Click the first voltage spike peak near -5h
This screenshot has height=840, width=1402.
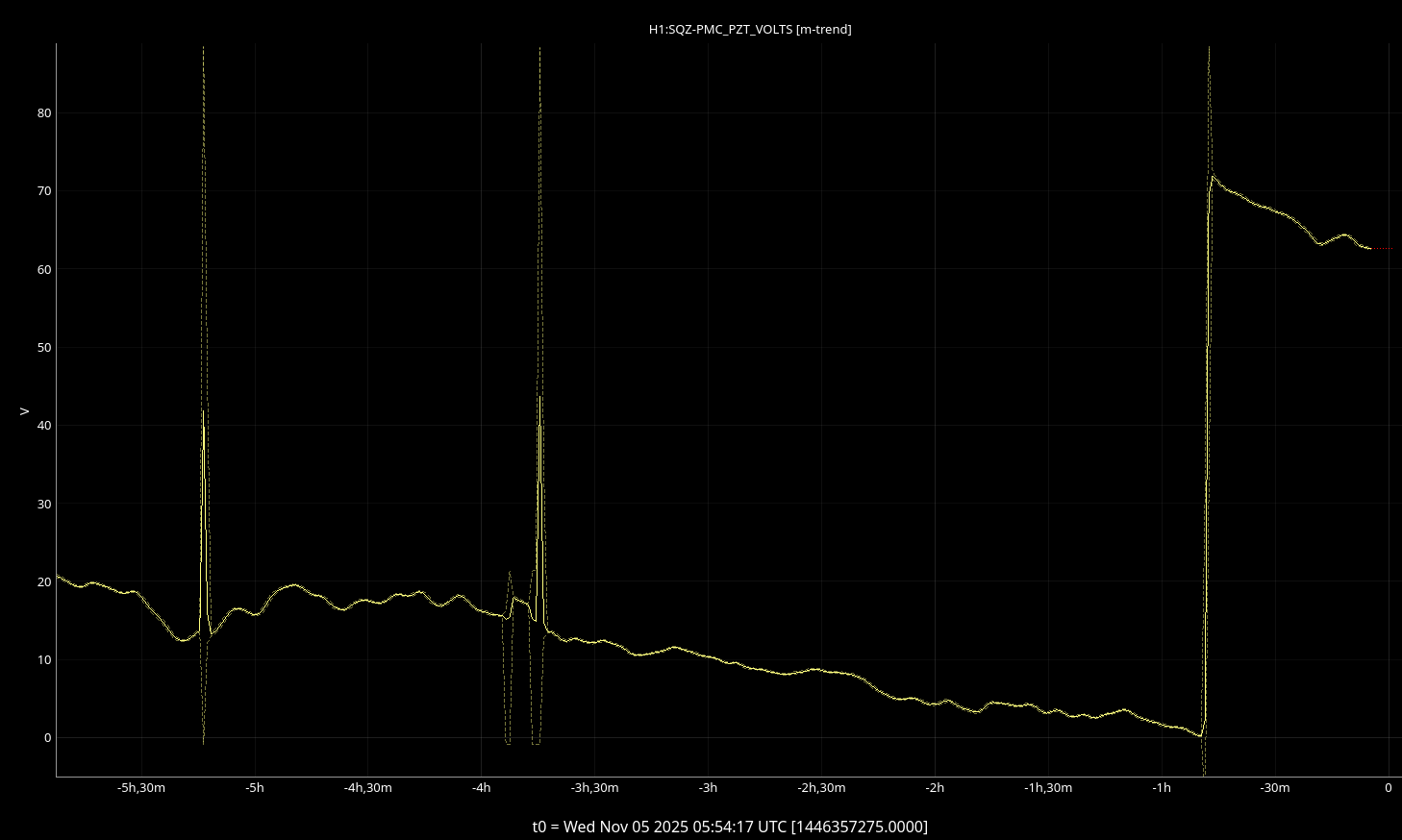click(204, 48)
